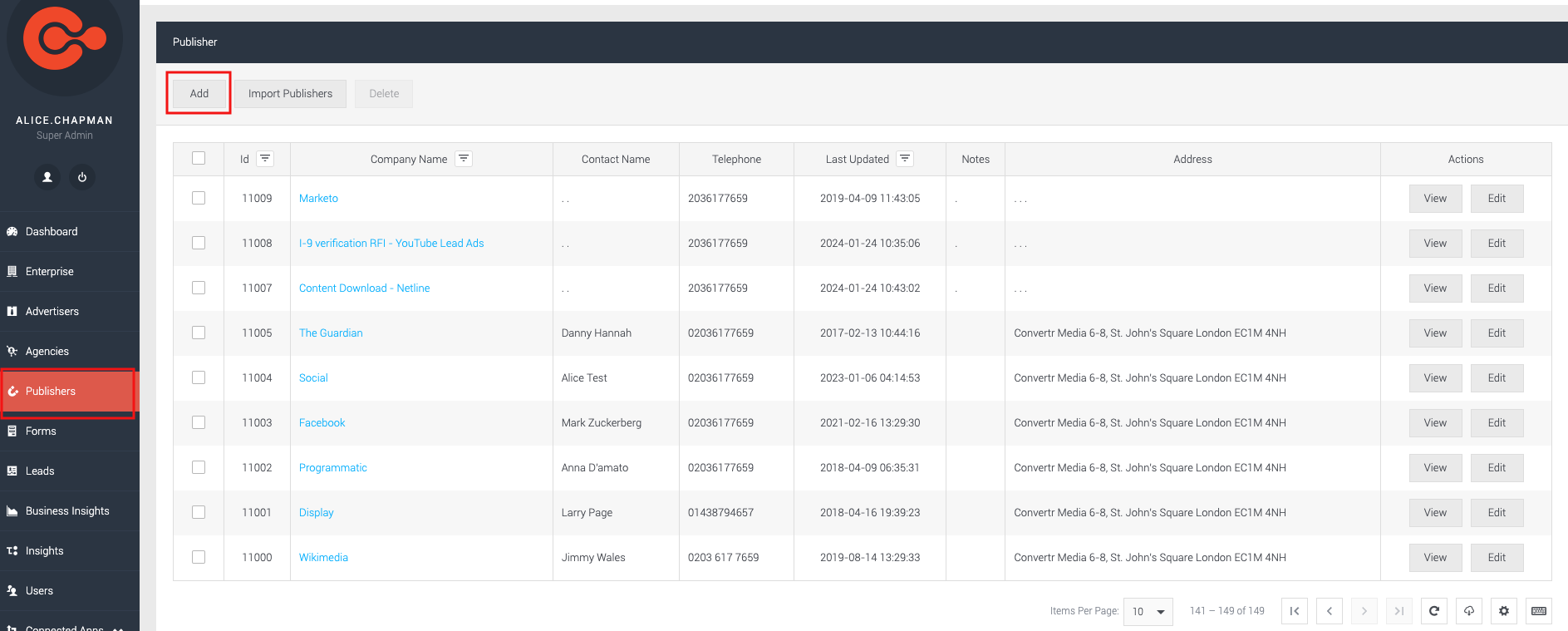
Task: Click Edit for the Facebook row
Action: [x=1497, y=423]
